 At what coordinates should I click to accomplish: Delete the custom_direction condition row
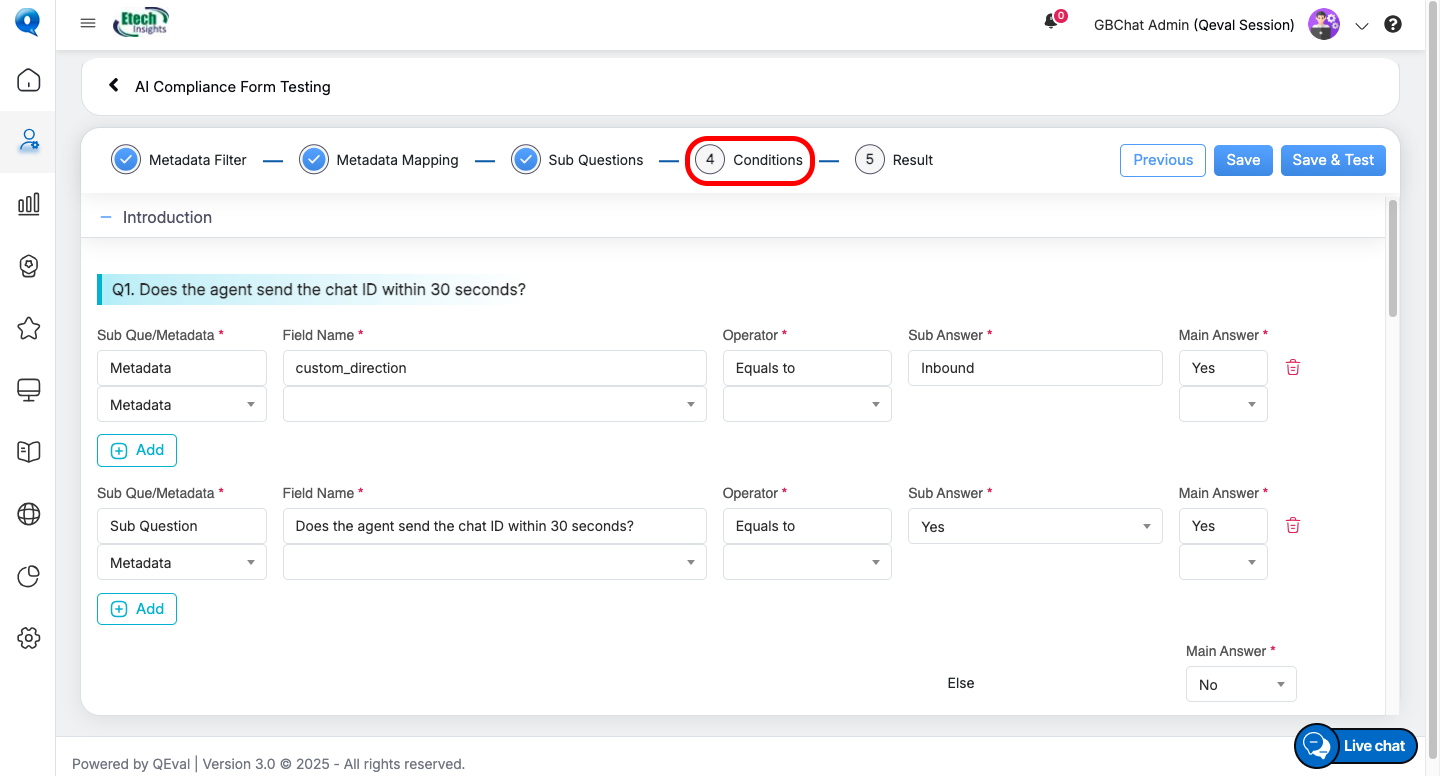(1292, 368)
